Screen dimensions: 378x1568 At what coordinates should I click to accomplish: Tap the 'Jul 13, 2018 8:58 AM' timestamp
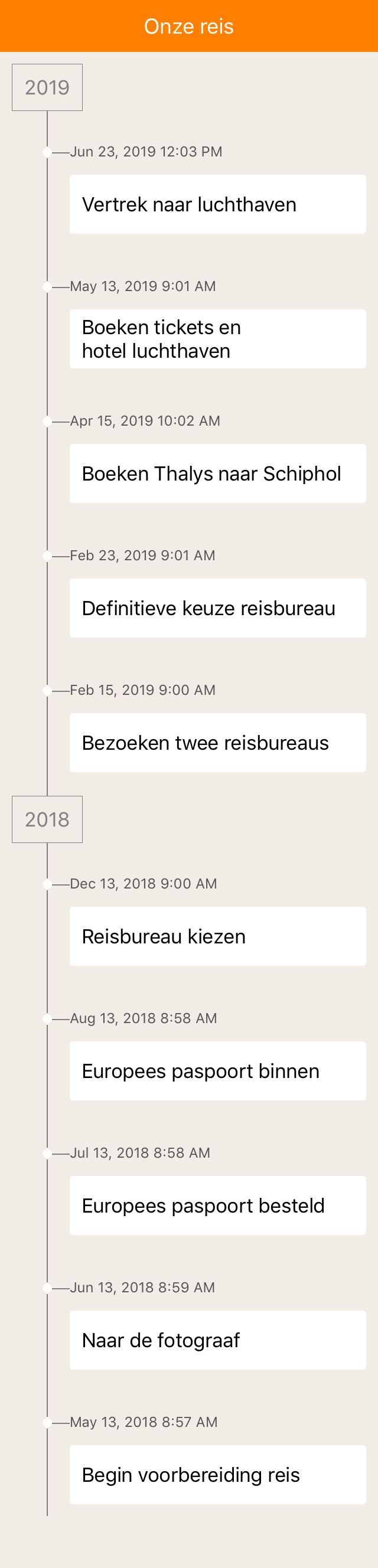140,1152
